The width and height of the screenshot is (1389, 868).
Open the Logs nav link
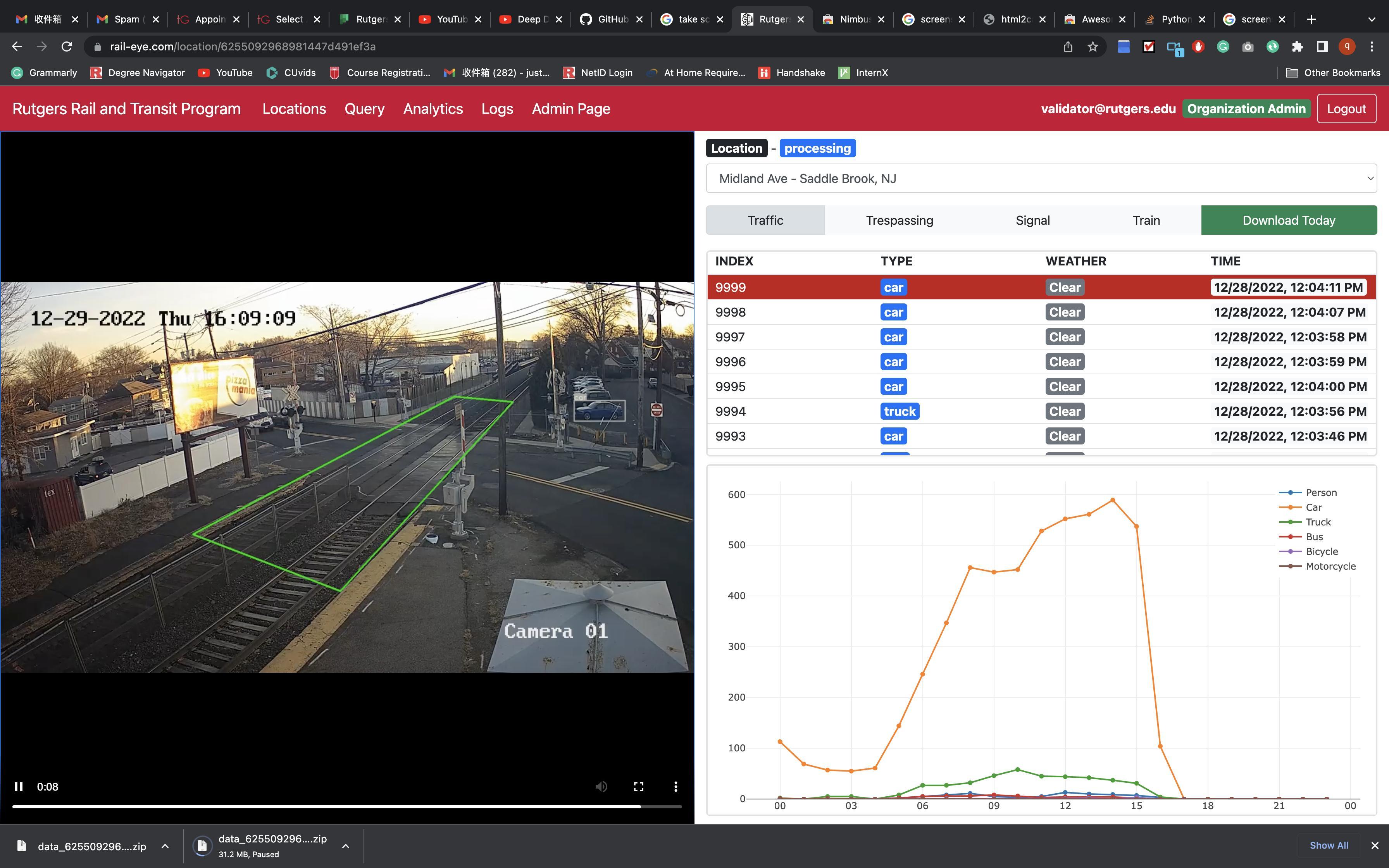pos(497,109)
